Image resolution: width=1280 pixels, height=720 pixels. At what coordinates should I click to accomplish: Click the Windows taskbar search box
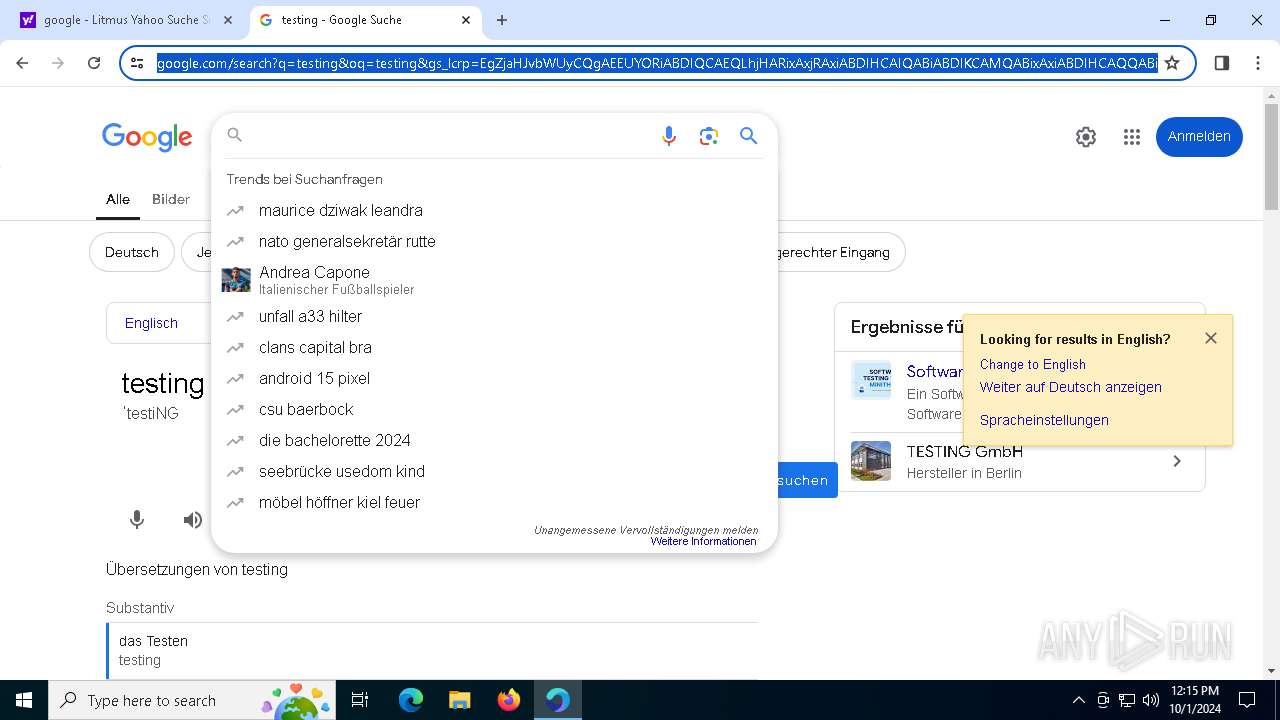[192, 700]
